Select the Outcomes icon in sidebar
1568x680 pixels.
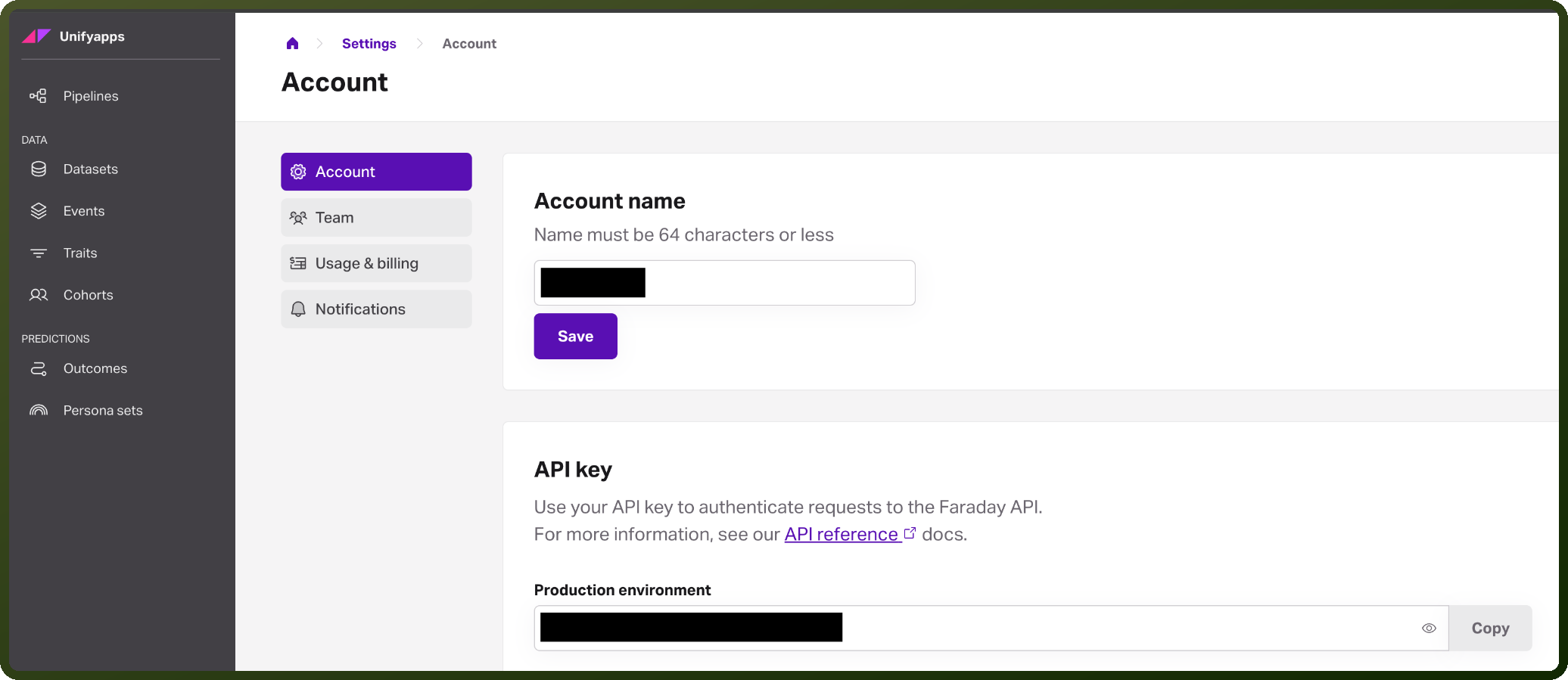[x=39, y=368]
